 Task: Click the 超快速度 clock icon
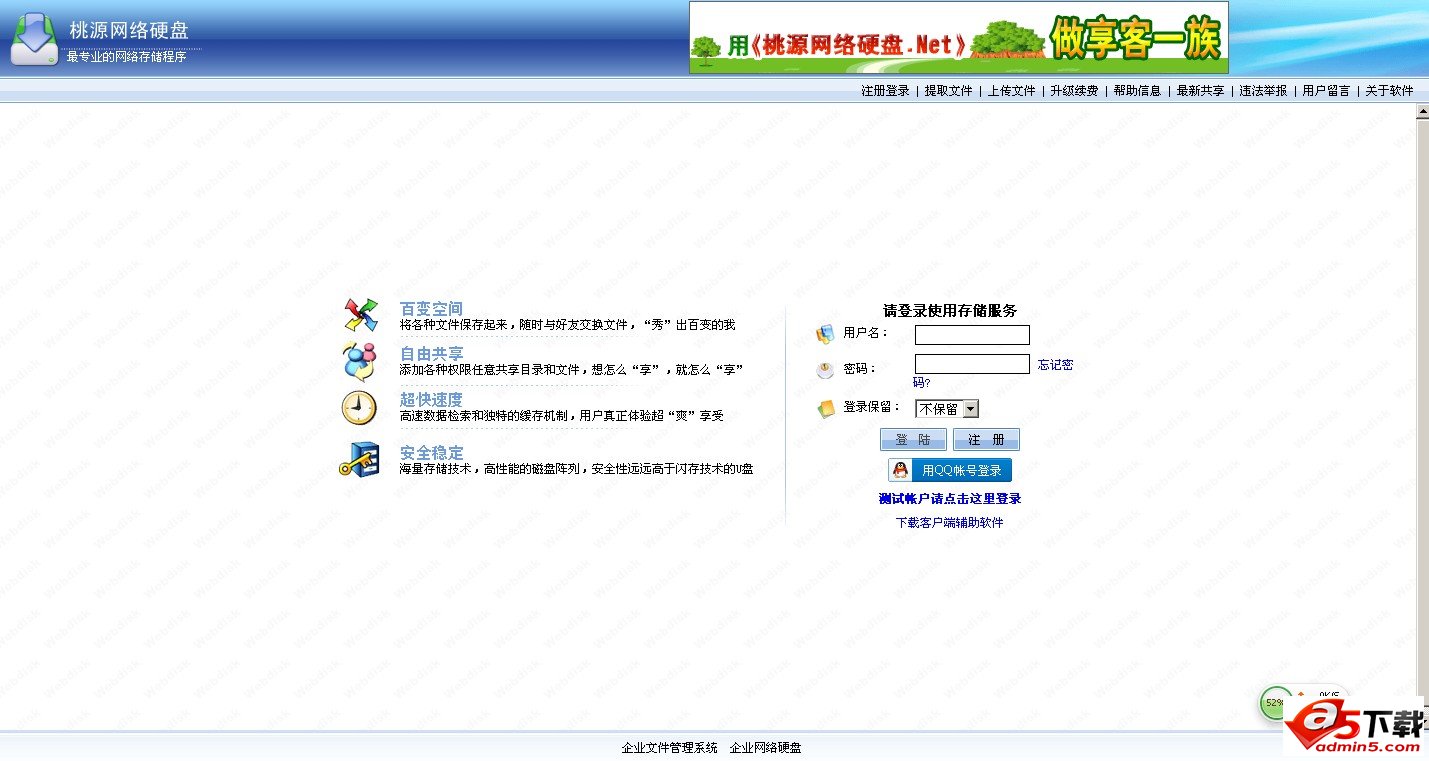[x=359, y=408]
